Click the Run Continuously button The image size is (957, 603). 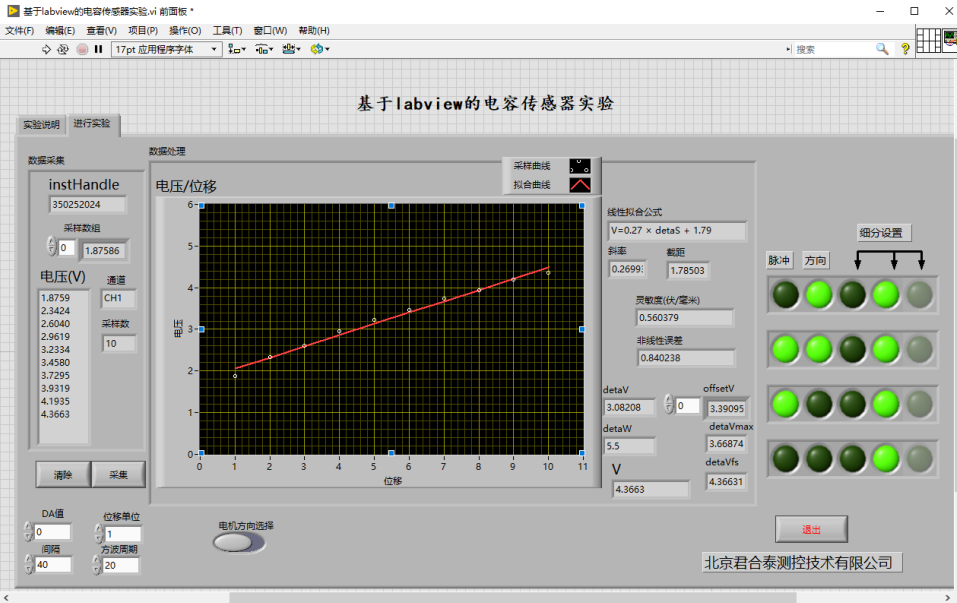pos(63,49)
